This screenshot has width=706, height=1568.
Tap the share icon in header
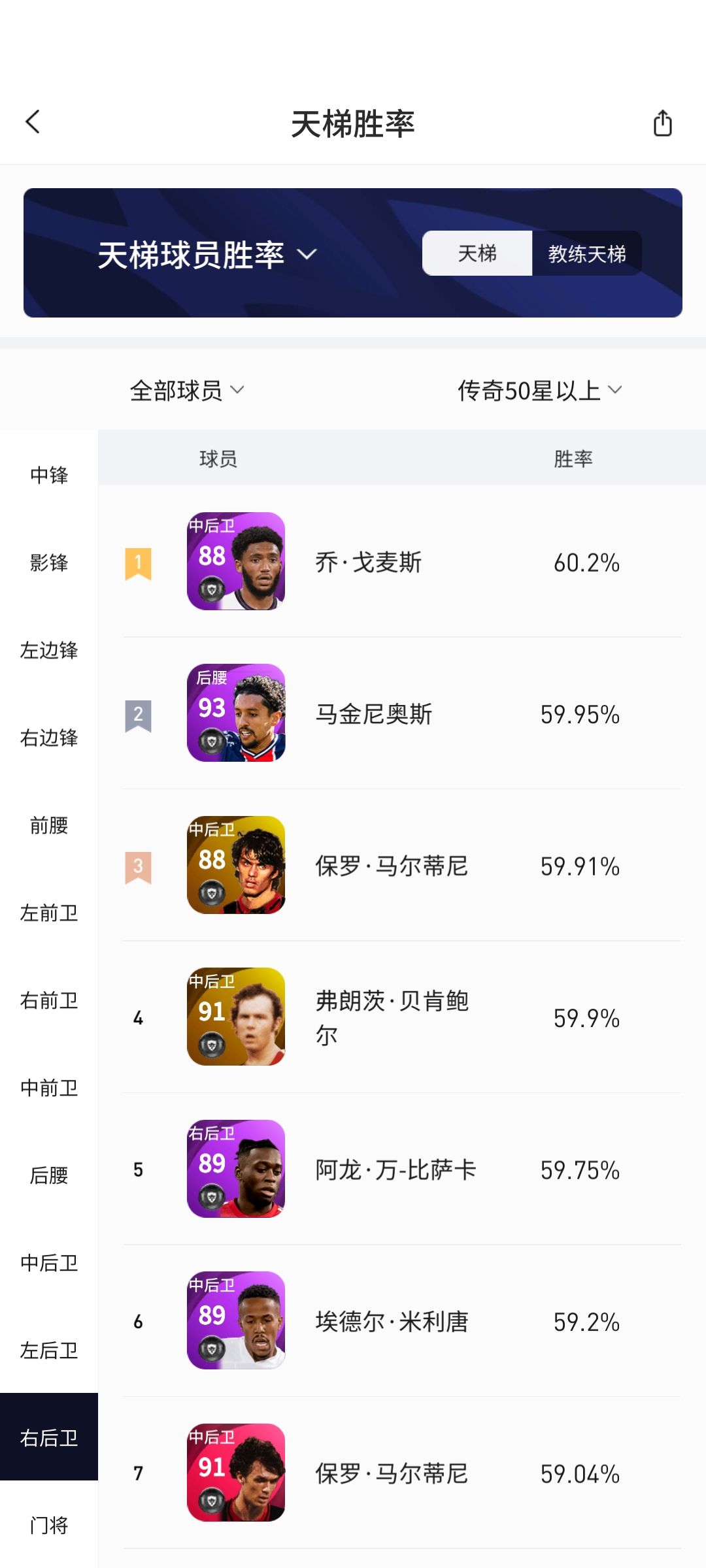click(662, 123)
